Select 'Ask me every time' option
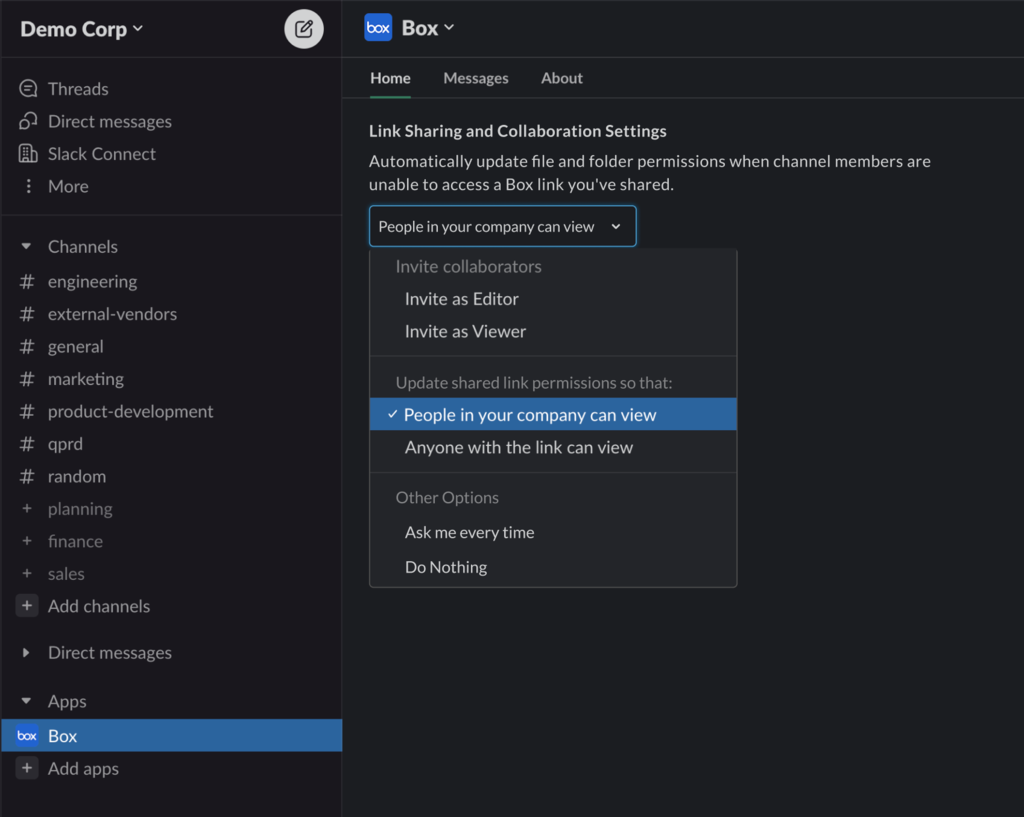Image resolution: width=1024 pixels, height=817 pixels. 469,532
